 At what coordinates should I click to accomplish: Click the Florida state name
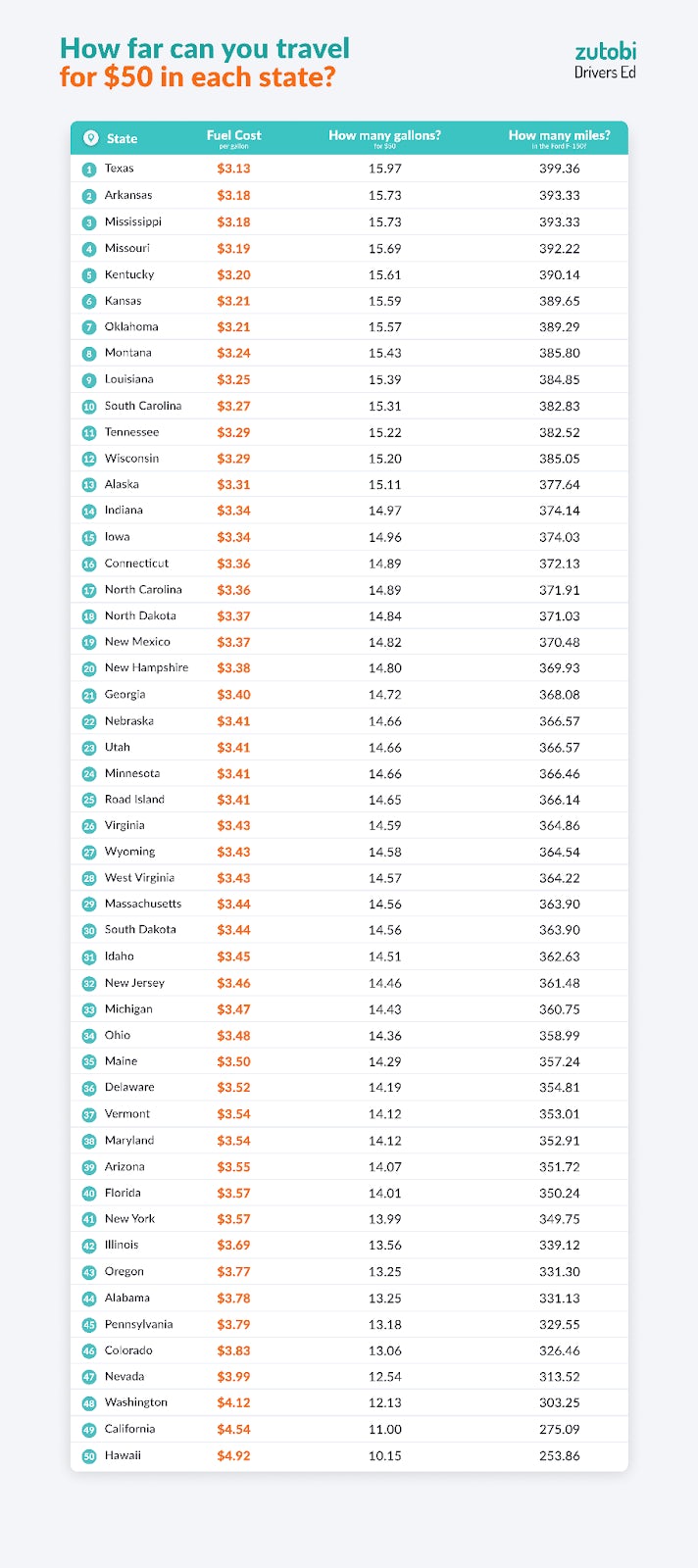123,1193
